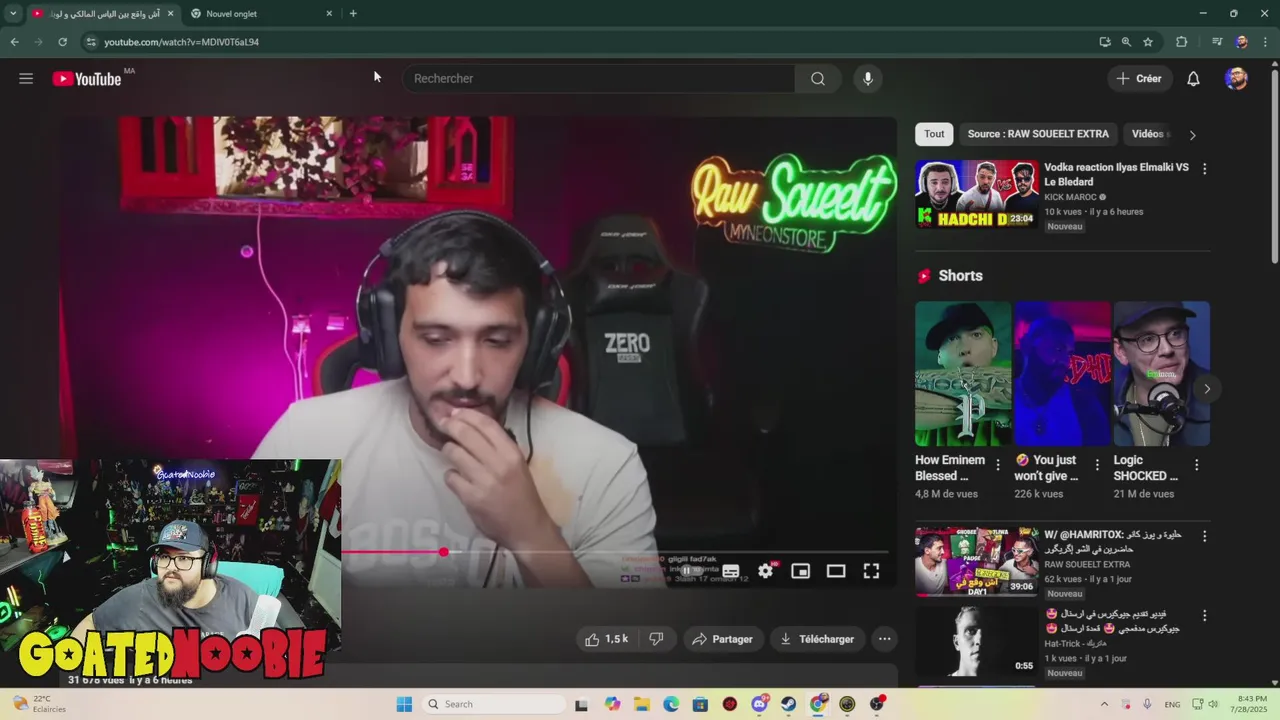Image resolution: width=1280 pixels, height=720 pixels.
Task: Open options for the Logic SHOCKED short
Action: (1196, 465)
